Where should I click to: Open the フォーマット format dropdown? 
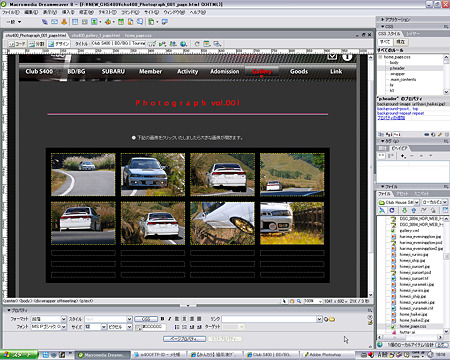pos(63,319)
